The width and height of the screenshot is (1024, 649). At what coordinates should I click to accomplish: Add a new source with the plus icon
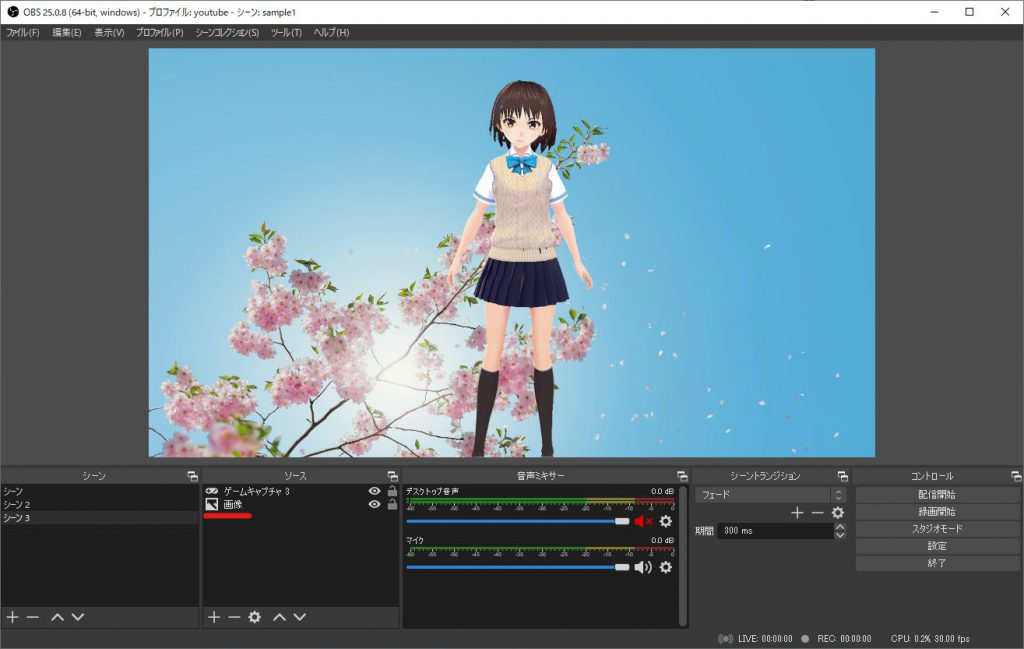[214, 617]
